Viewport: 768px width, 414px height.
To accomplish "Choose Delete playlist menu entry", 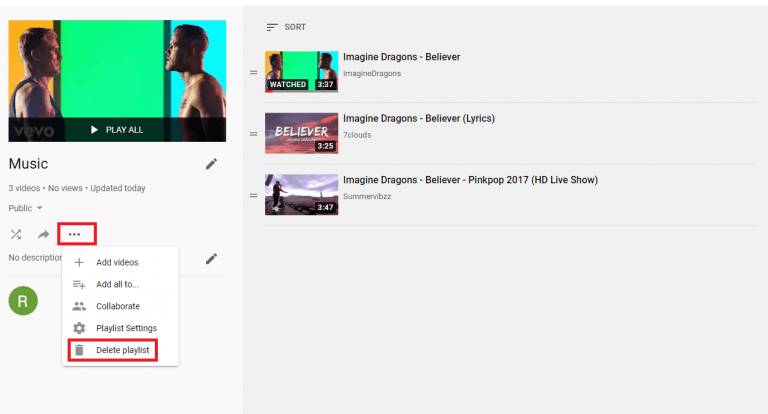I will [120, 350].
